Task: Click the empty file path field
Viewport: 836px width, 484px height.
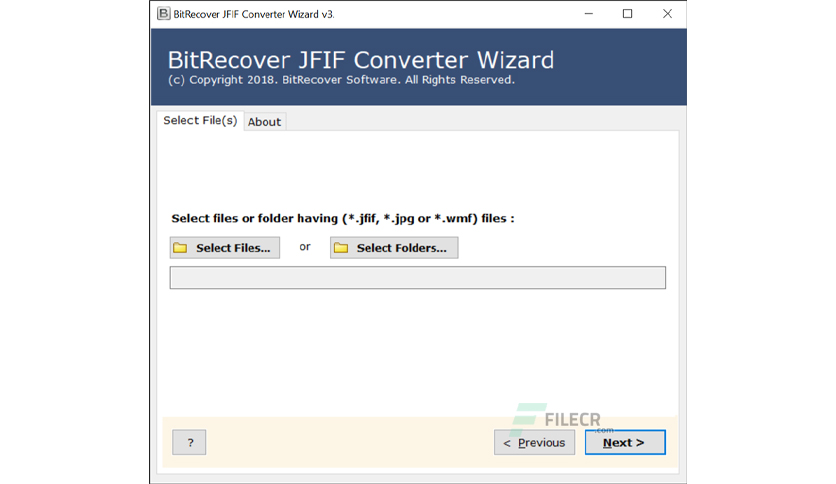Action: pos(417,278)
